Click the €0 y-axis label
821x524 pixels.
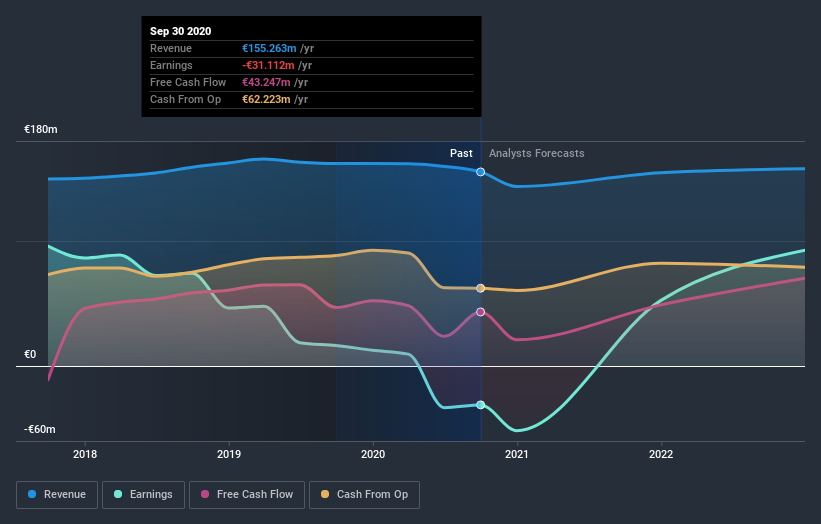pos(30,354)
